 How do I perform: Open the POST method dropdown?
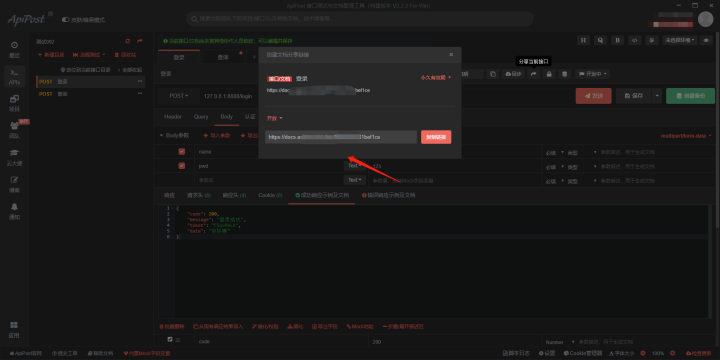pos(179,96)
